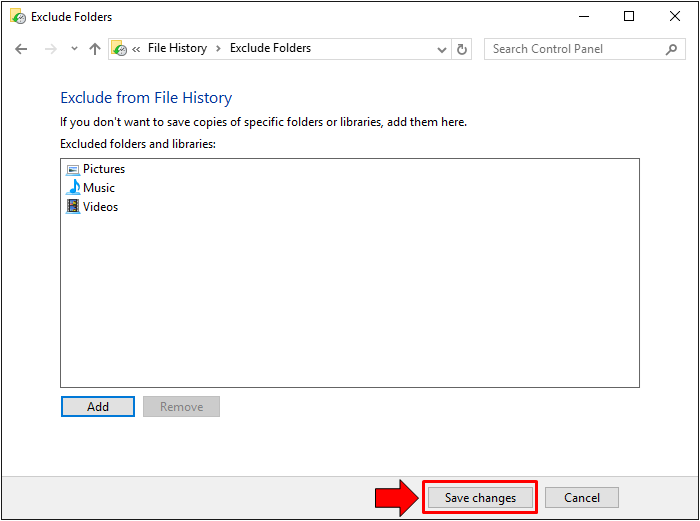Refresh the address bar location
This screenshot has width=700, height=521.
(x=462, y=49)
